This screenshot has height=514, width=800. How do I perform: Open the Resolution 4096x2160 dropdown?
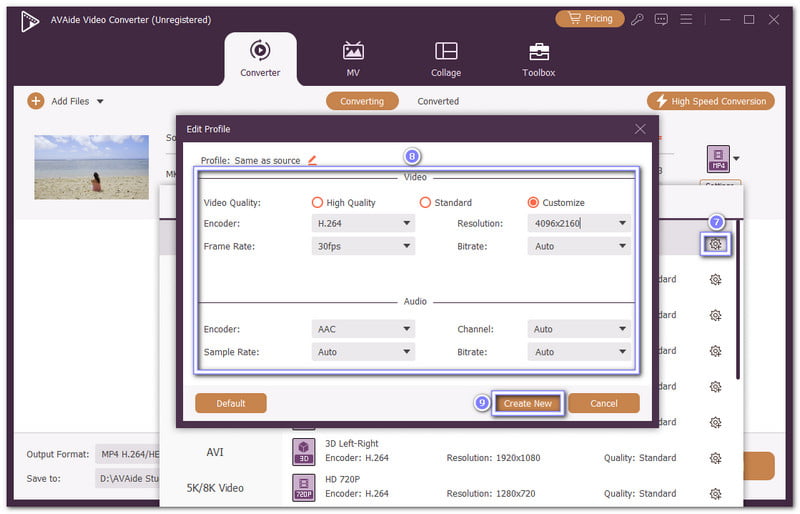[x=579, y=223]
